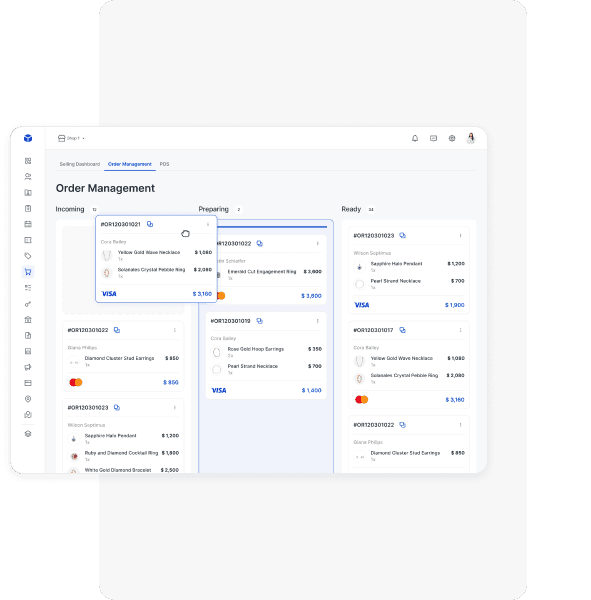This screenshot has height=600, width=591.
Task: Switch to the Order Management tab
Action: click(130, 164)
